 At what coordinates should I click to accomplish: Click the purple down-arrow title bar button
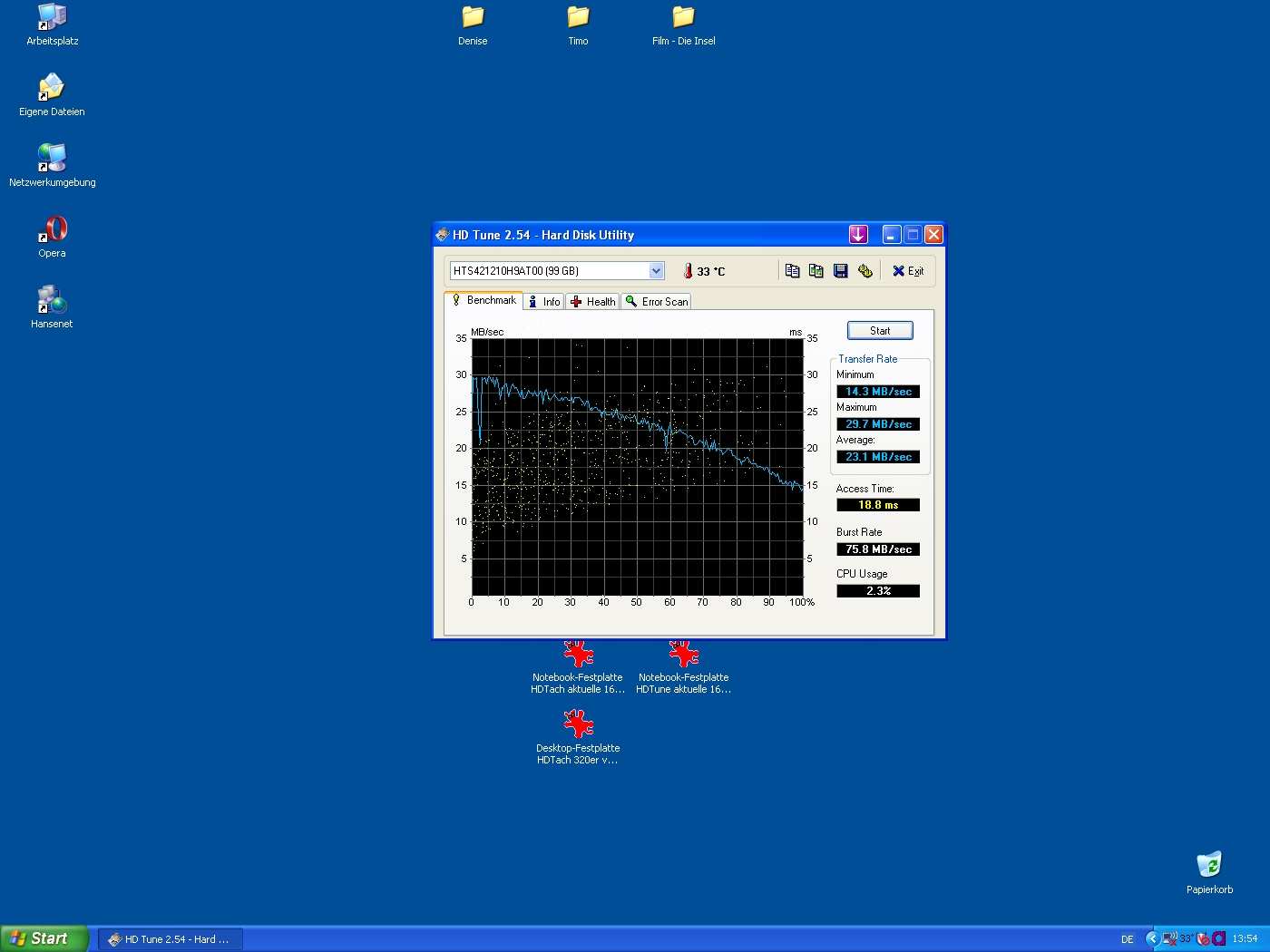[x=858, y=235]
